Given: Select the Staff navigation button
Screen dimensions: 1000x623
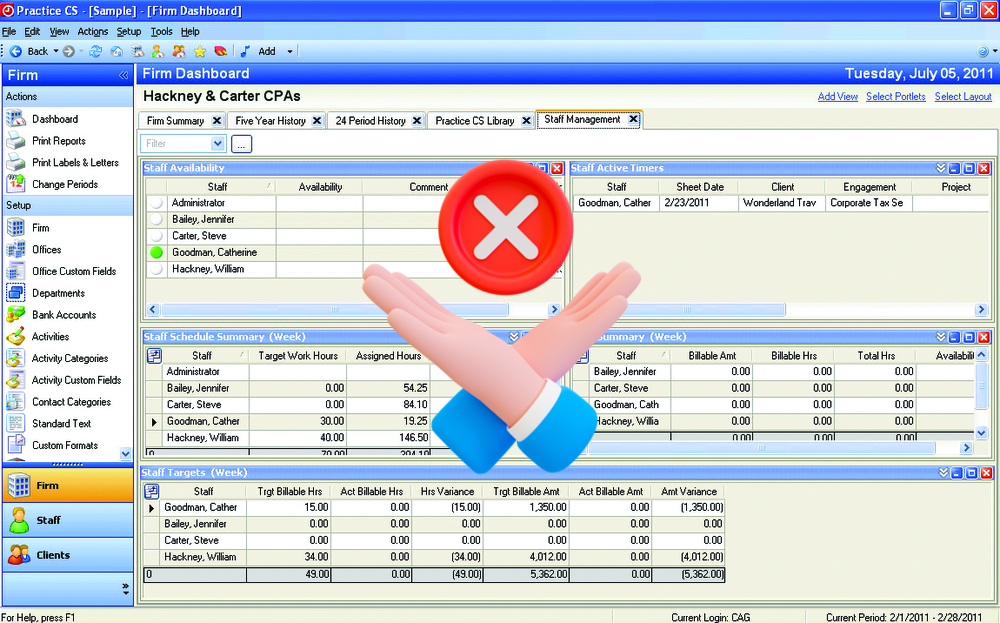Looking at the screenshot, I should tap(67, 520).
